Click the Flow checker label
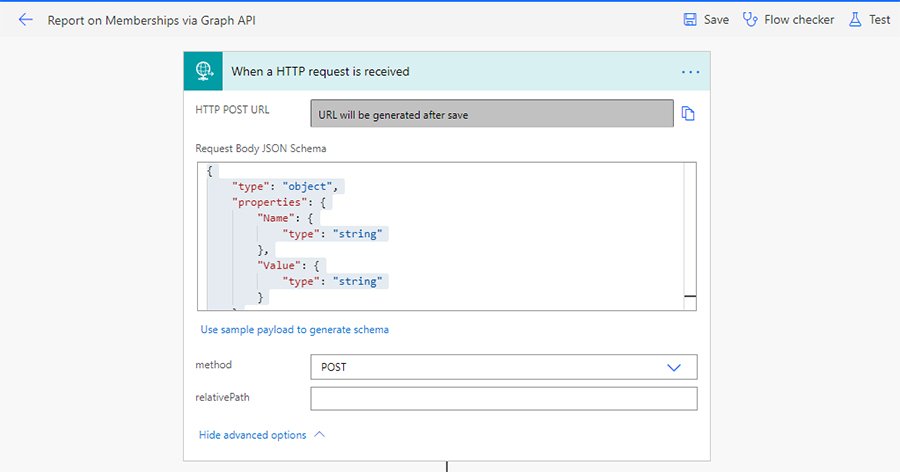The width and height of the screenshot is (900, 472). pos(799,20)
